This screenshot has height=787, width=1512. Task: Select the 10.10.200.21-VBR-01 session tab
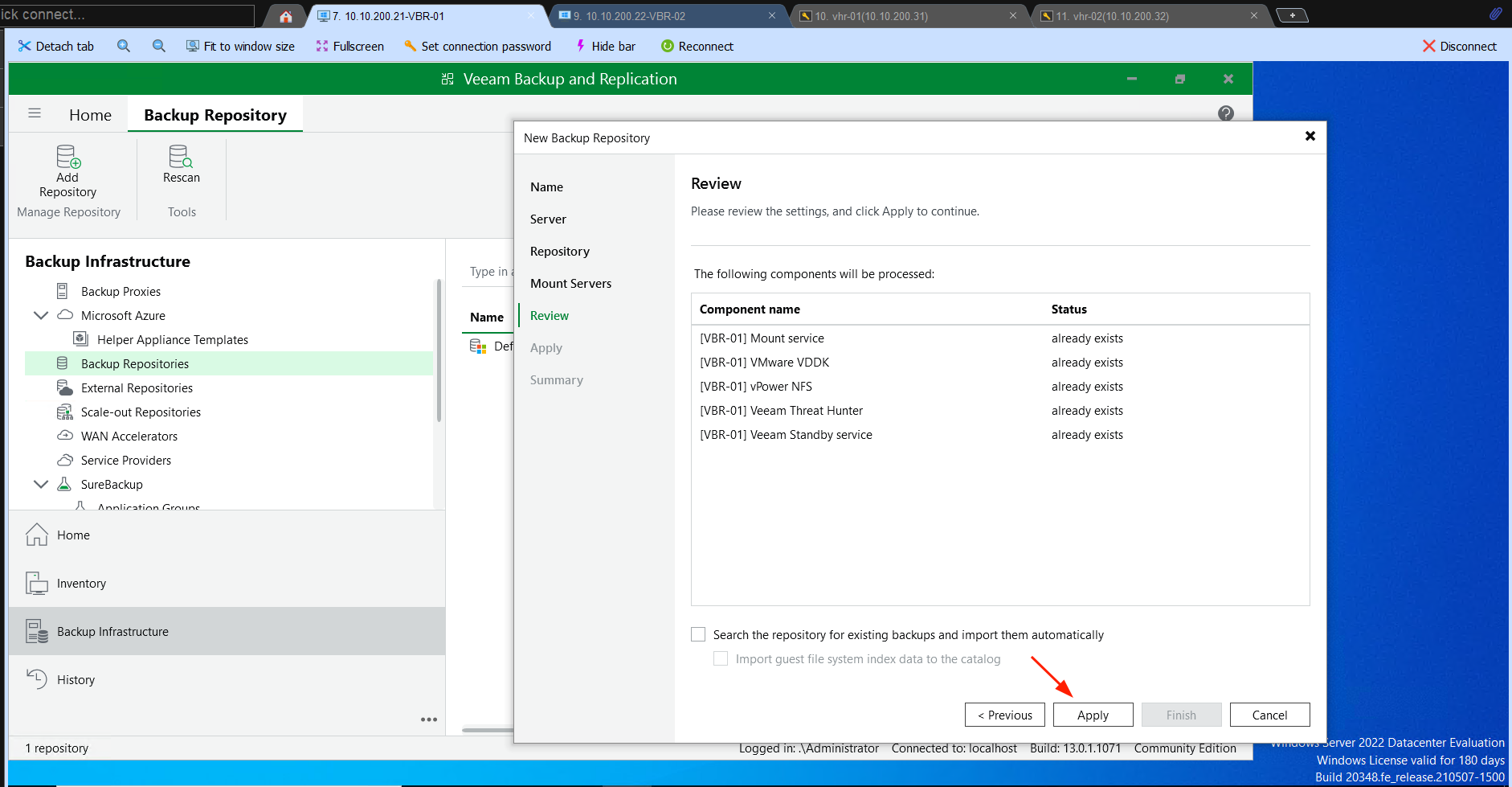tap(426, 16)
